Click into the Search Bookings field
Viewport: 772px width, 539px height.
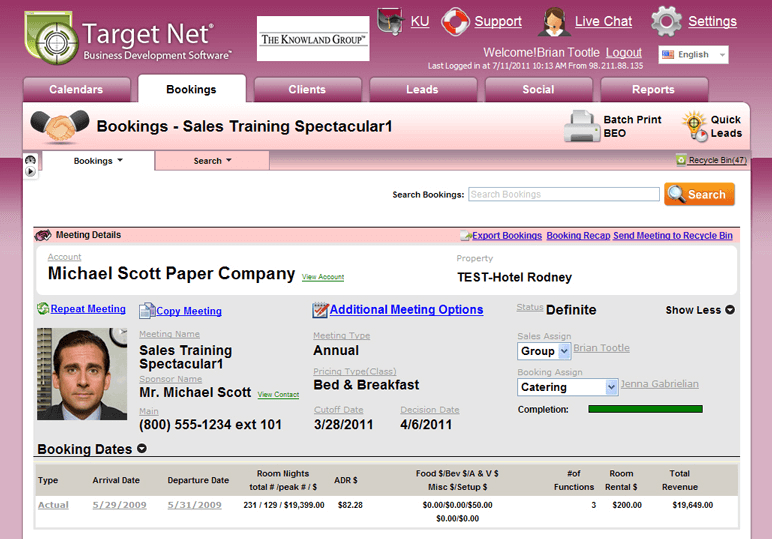[x=564, y=194]
